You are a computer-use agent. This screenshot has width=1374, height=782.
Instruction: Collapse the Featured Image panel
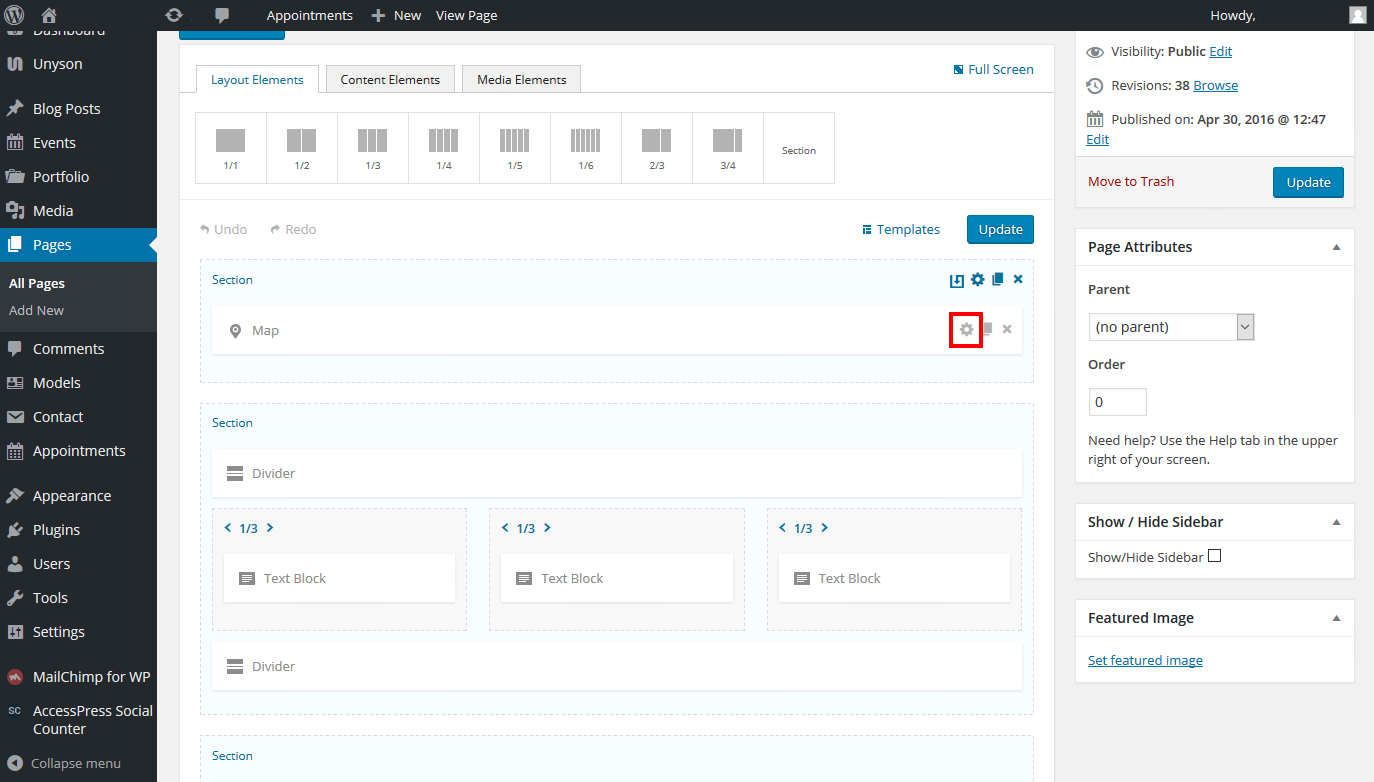pos(1336,618)
